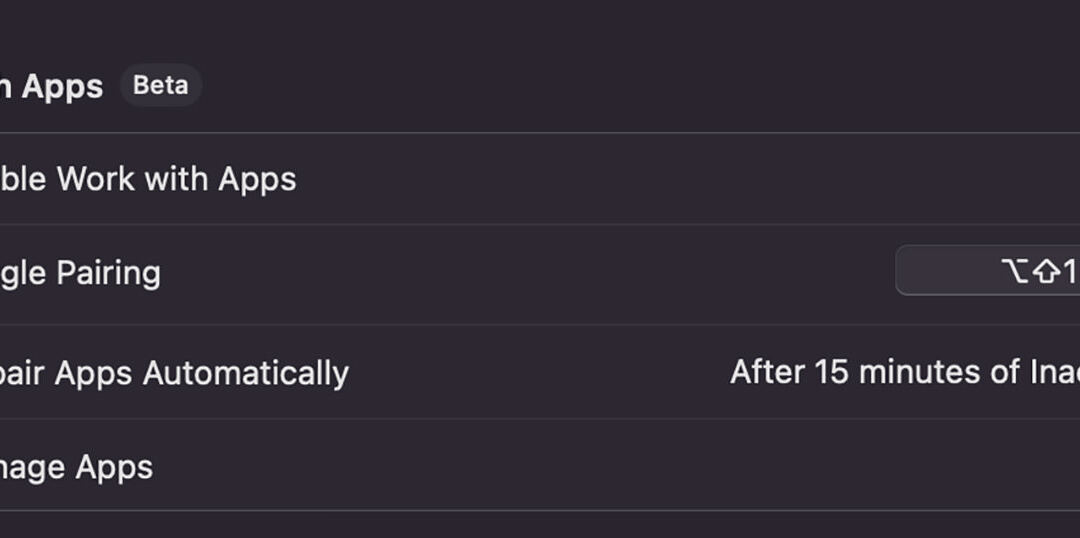Viewport: 1080px width, 538px height.
Task: Click the Enable Work with Apps label
Action: coord(148,179)
